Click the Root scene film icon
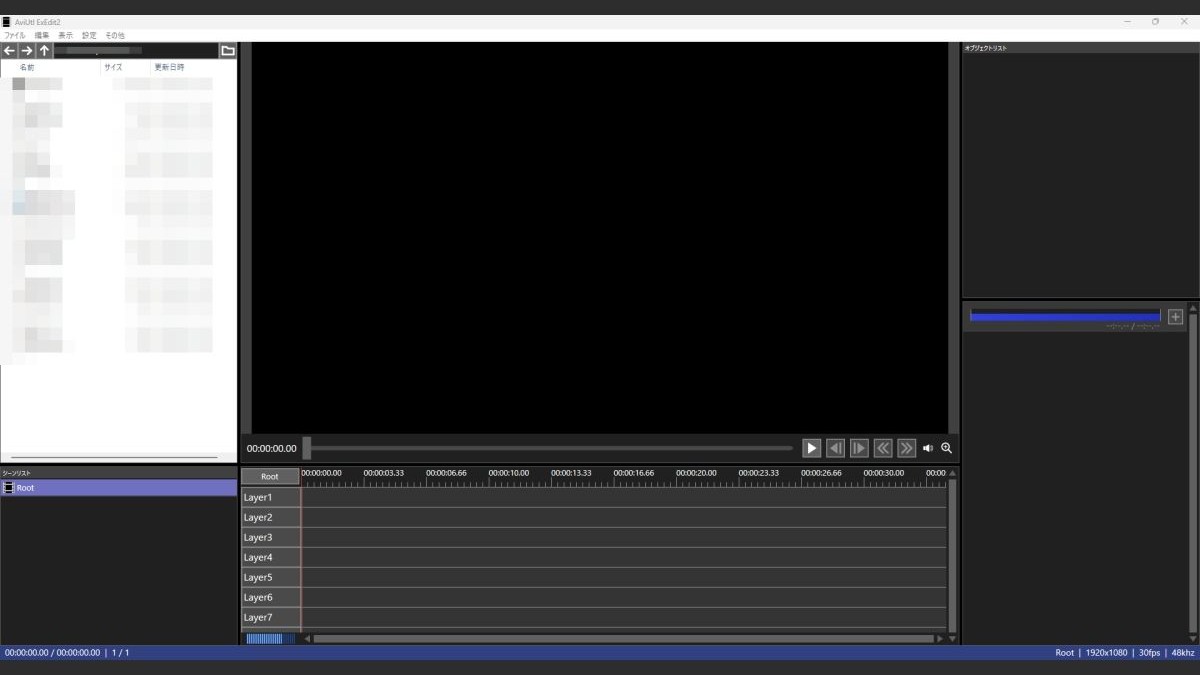1200x675 pixels. pyautogui.click(x=9, y=488)
